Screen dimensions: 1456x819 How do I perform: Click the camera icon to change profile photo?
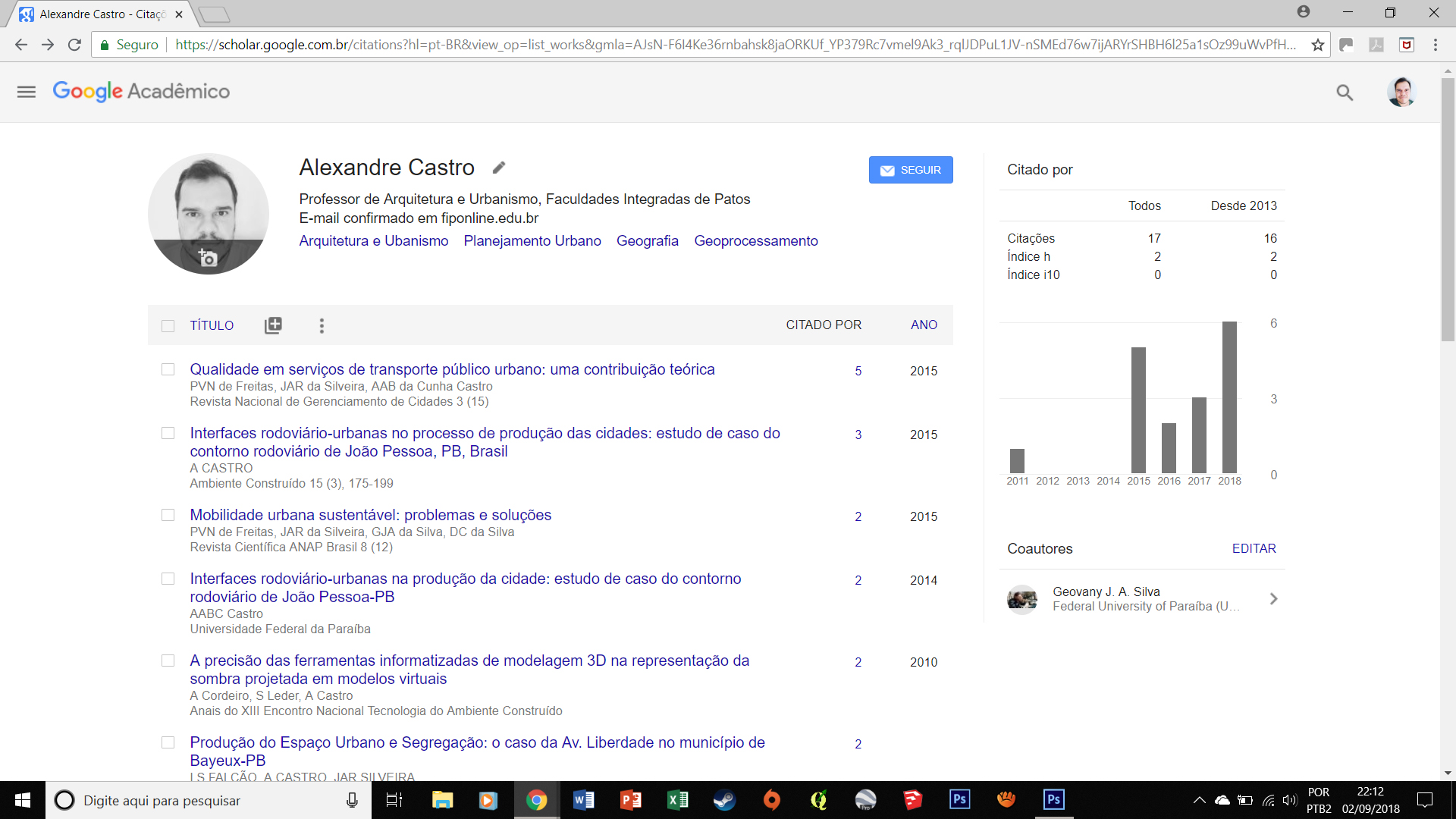(208, 258)
